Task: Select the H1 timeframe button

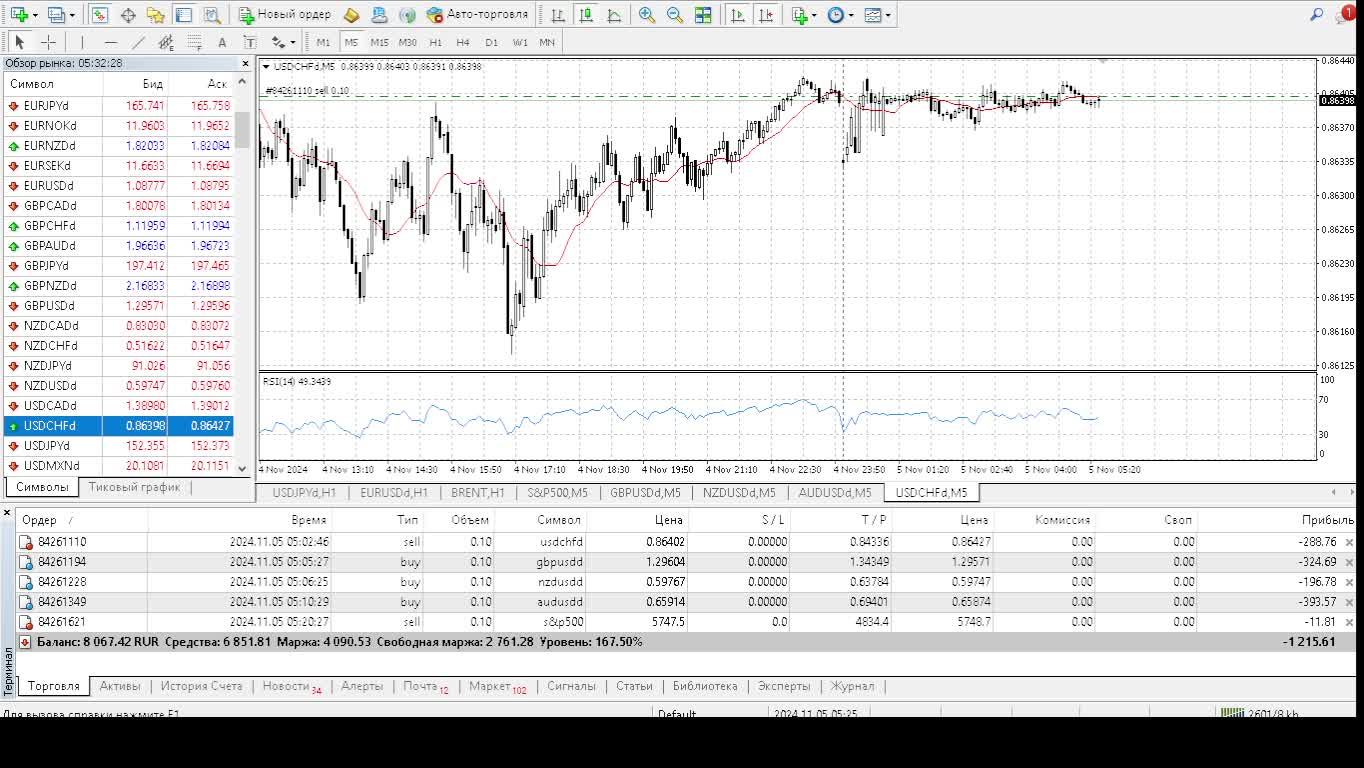Action: 435,42
